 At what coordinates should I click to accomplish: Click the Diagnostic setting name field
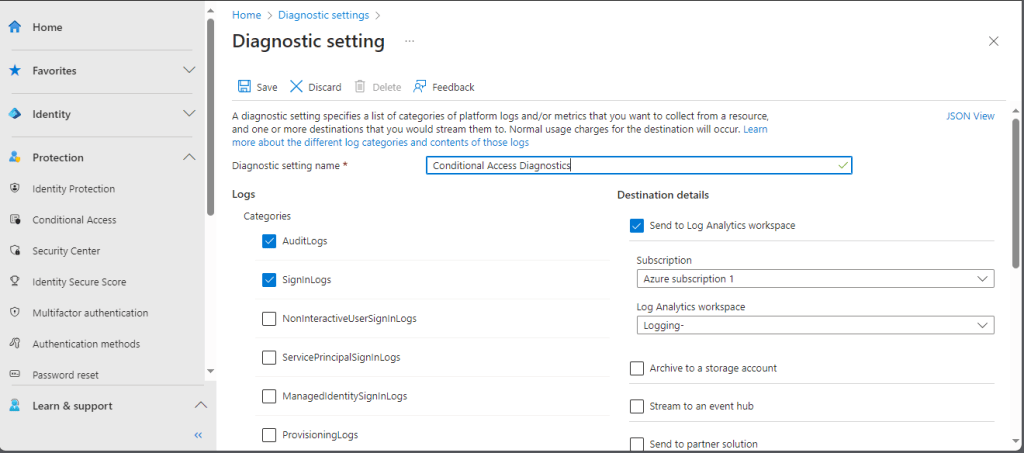638,166
